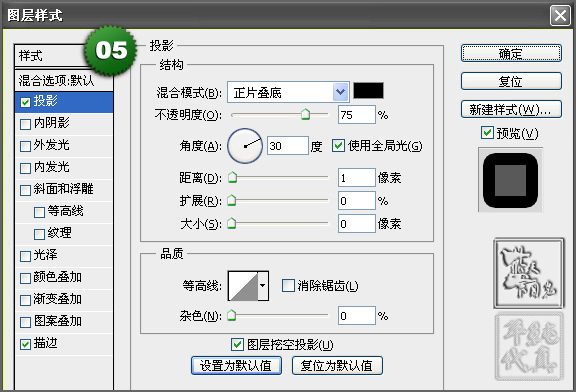This screenshot has width=576, height=392.
Task: Enable the 颜色叠加 checkbox
Action: 25,278
